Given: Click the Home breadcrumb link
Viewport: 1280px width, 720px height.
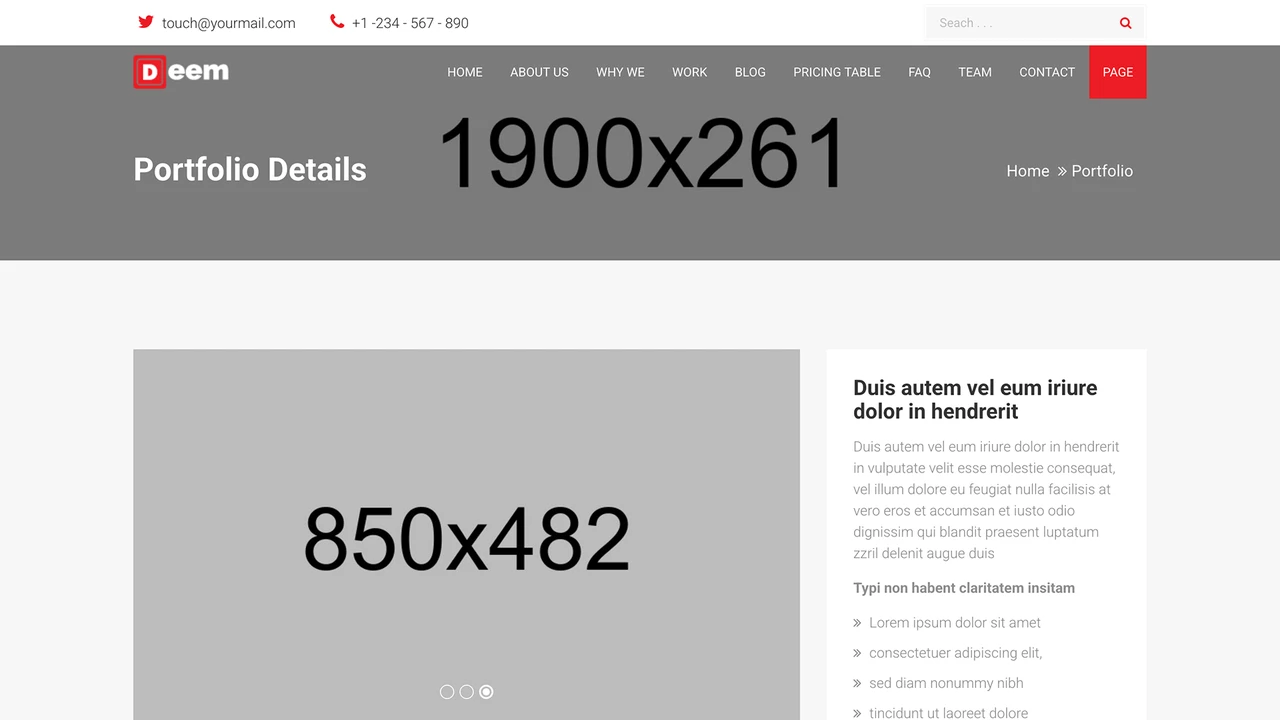Looking at the screenshot, I should (1028, 171).
